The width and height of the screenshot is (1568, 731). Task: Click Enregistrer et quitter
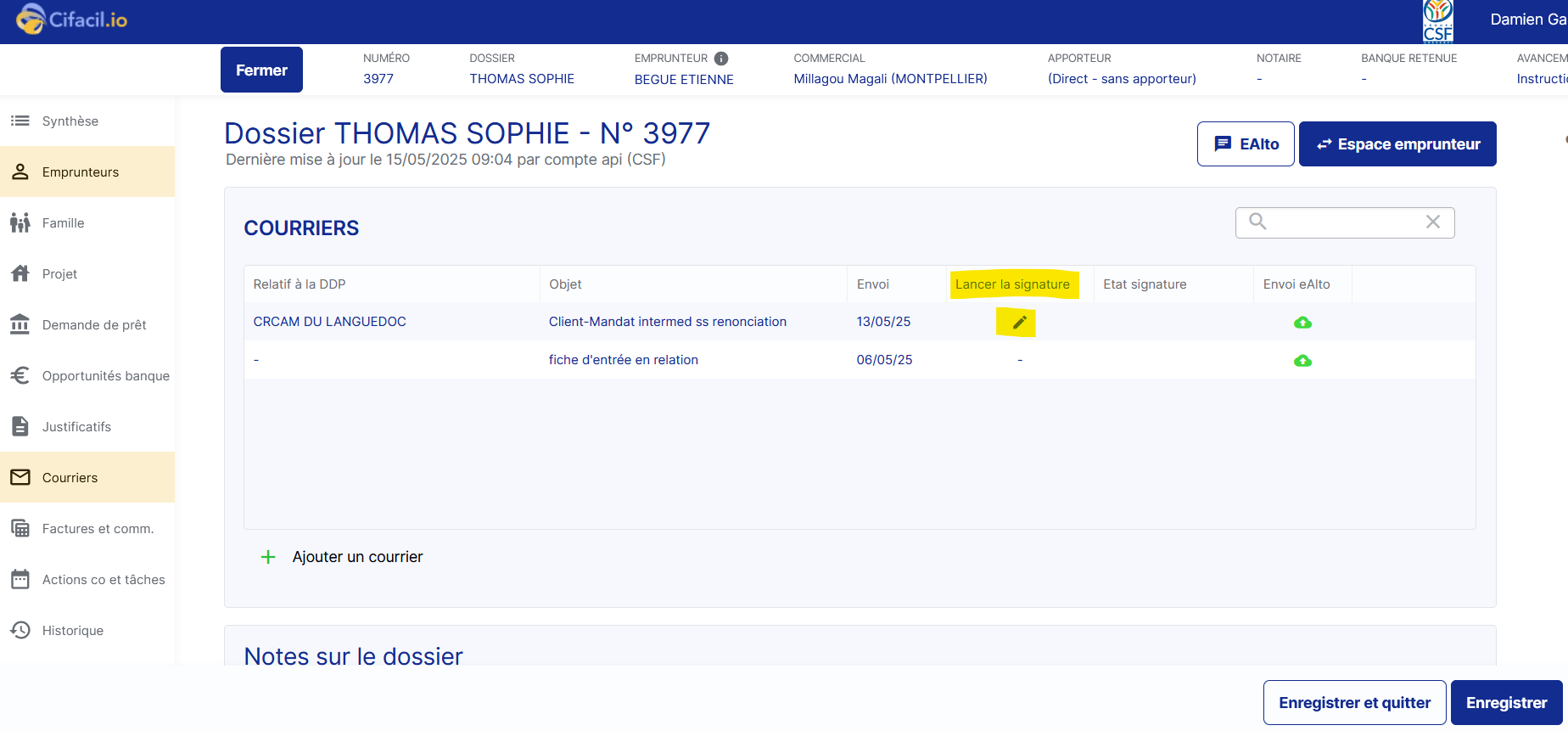[x=1354, y=703]
